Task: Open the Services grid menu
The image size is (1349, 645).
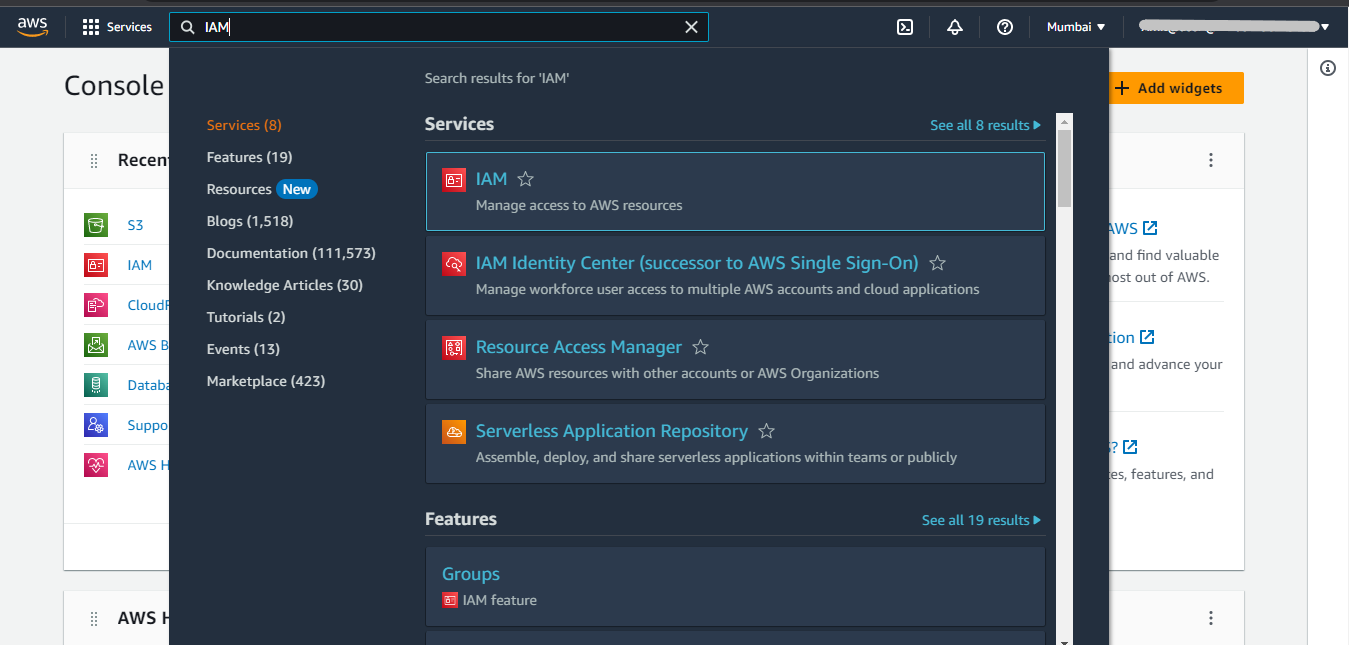Action: point(117,27)
